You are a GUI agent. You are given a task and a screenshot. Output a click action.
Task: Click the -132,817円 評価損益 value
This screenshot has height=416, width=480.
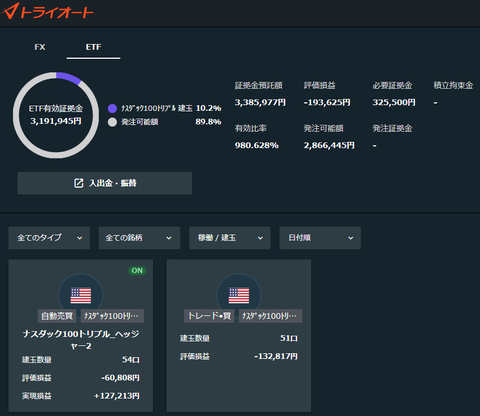[276, 356]
